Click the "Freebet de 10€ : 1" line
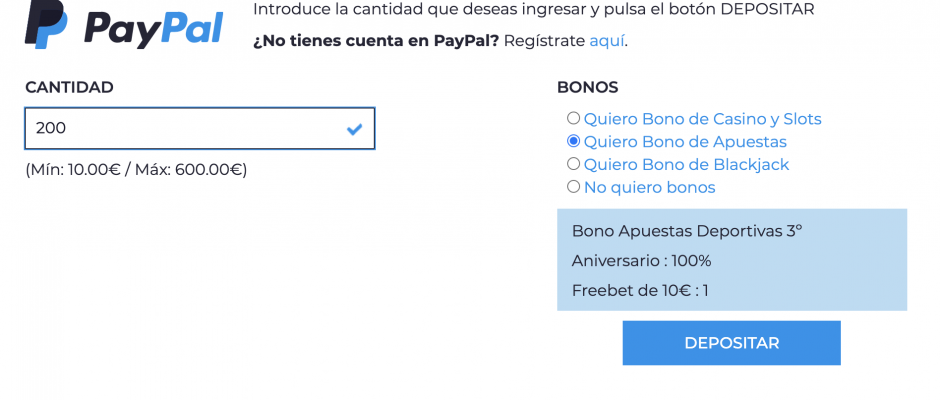Image resolution: width=940 pixels, height=400 pixels. click(x=640, y=291)
